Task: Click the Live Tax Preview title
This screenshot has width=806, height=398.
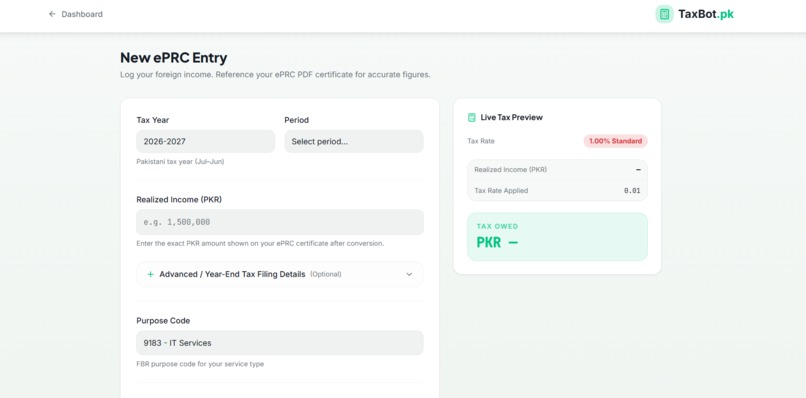Action: click(x=511, y=117)
